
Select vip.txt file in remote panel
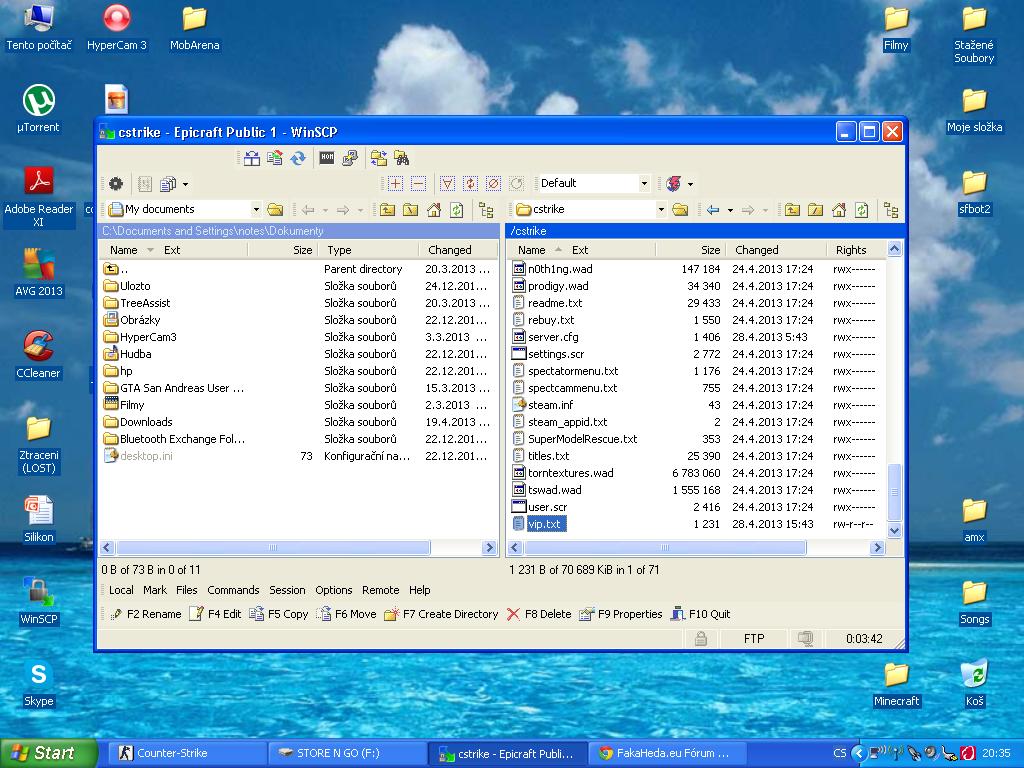(544, 524)
